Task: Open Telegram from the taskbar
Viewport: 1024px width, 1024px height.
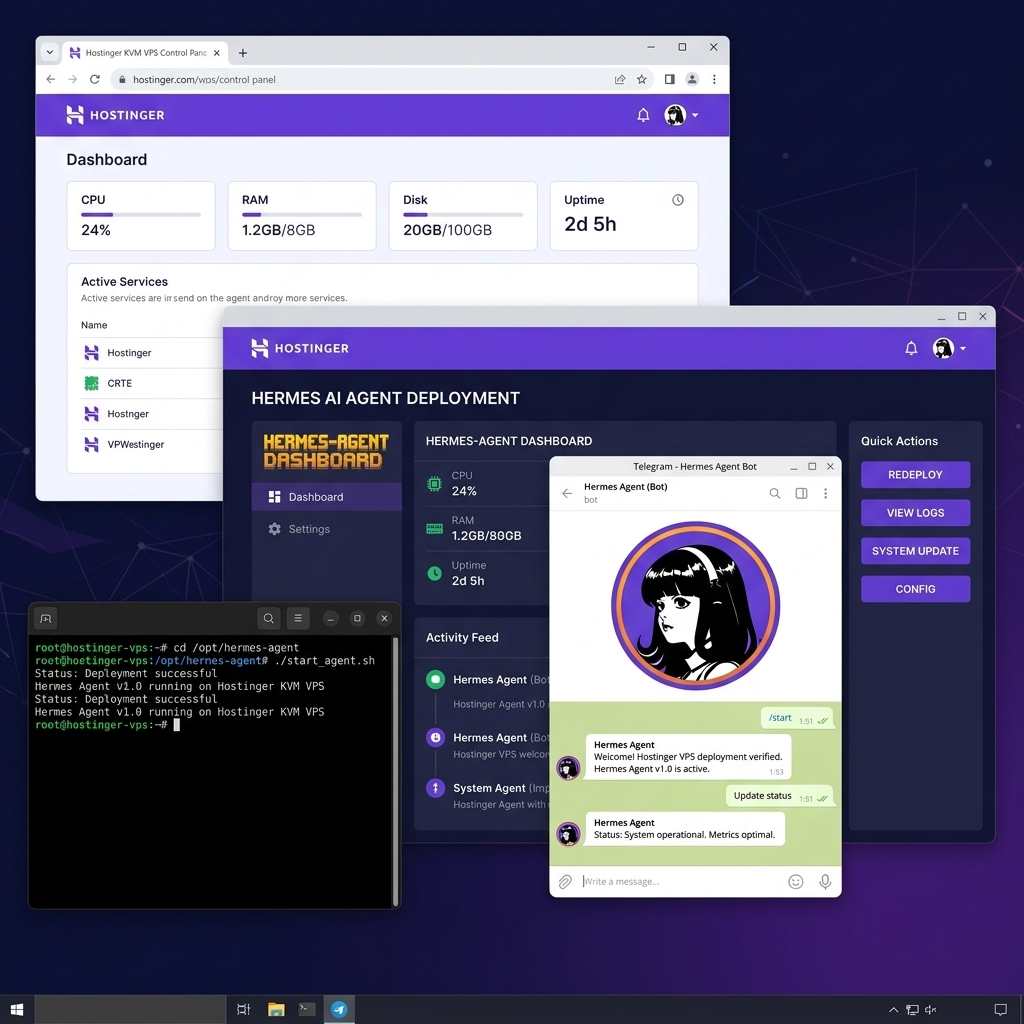Action: click(x=339, y=1010)
